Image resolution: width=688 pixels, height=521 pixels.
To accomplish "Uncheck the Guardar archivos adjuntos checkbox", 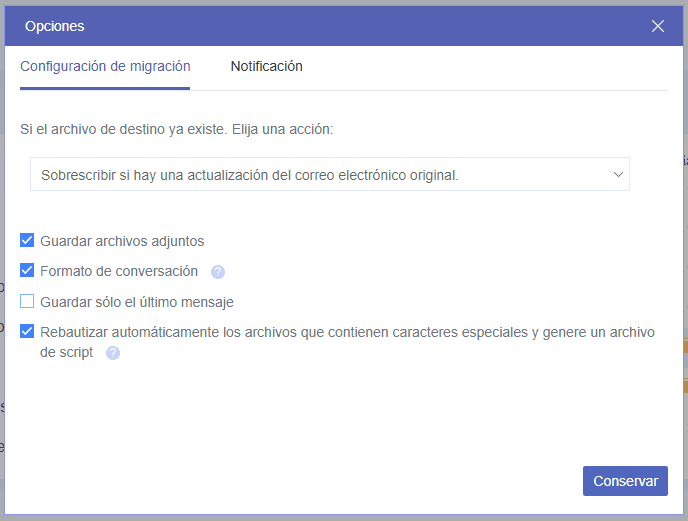I will (x=27, y=241).
